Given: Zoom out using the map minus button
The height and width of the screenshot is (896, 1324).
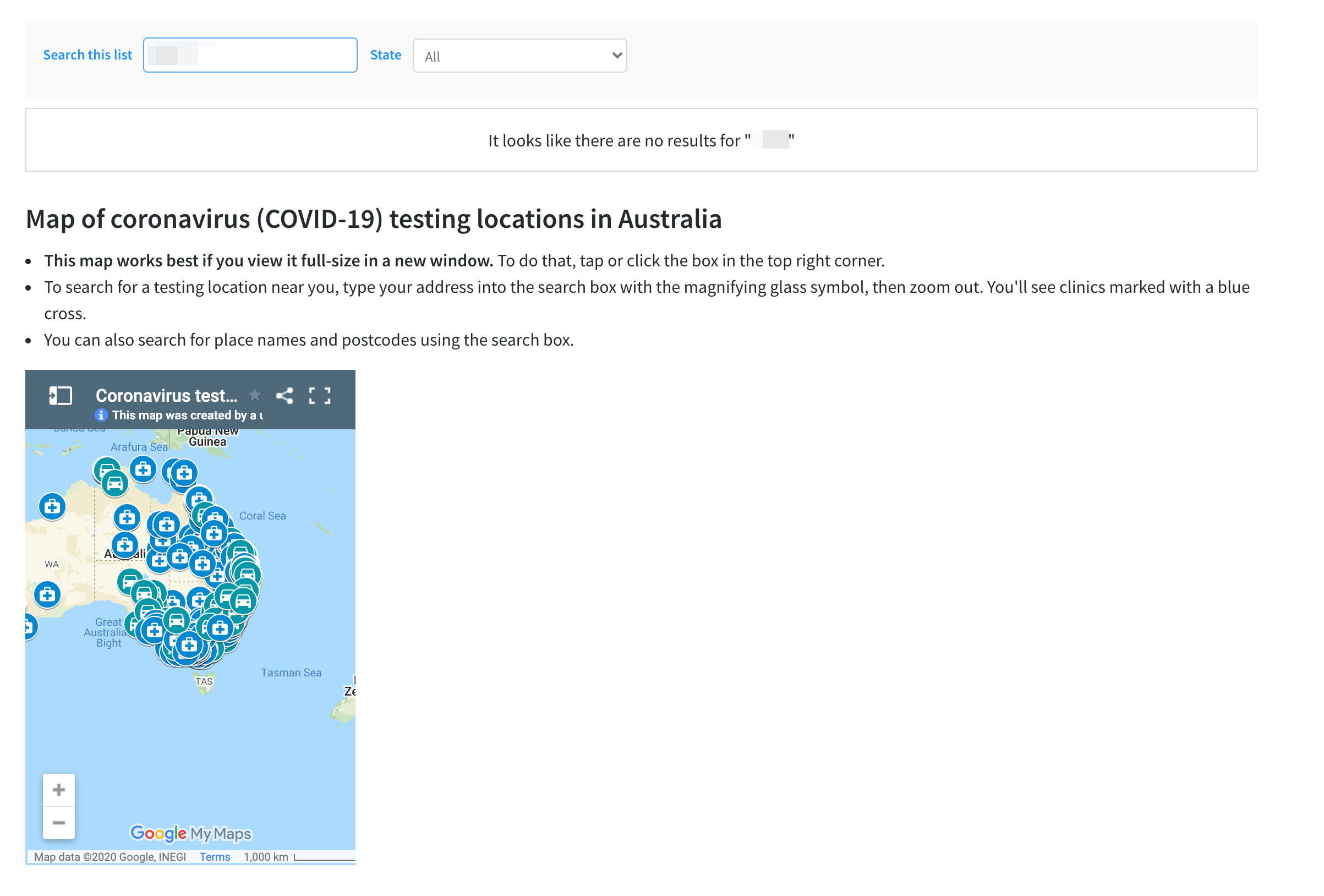Looking at the screenshot, I should pos(59,823).
